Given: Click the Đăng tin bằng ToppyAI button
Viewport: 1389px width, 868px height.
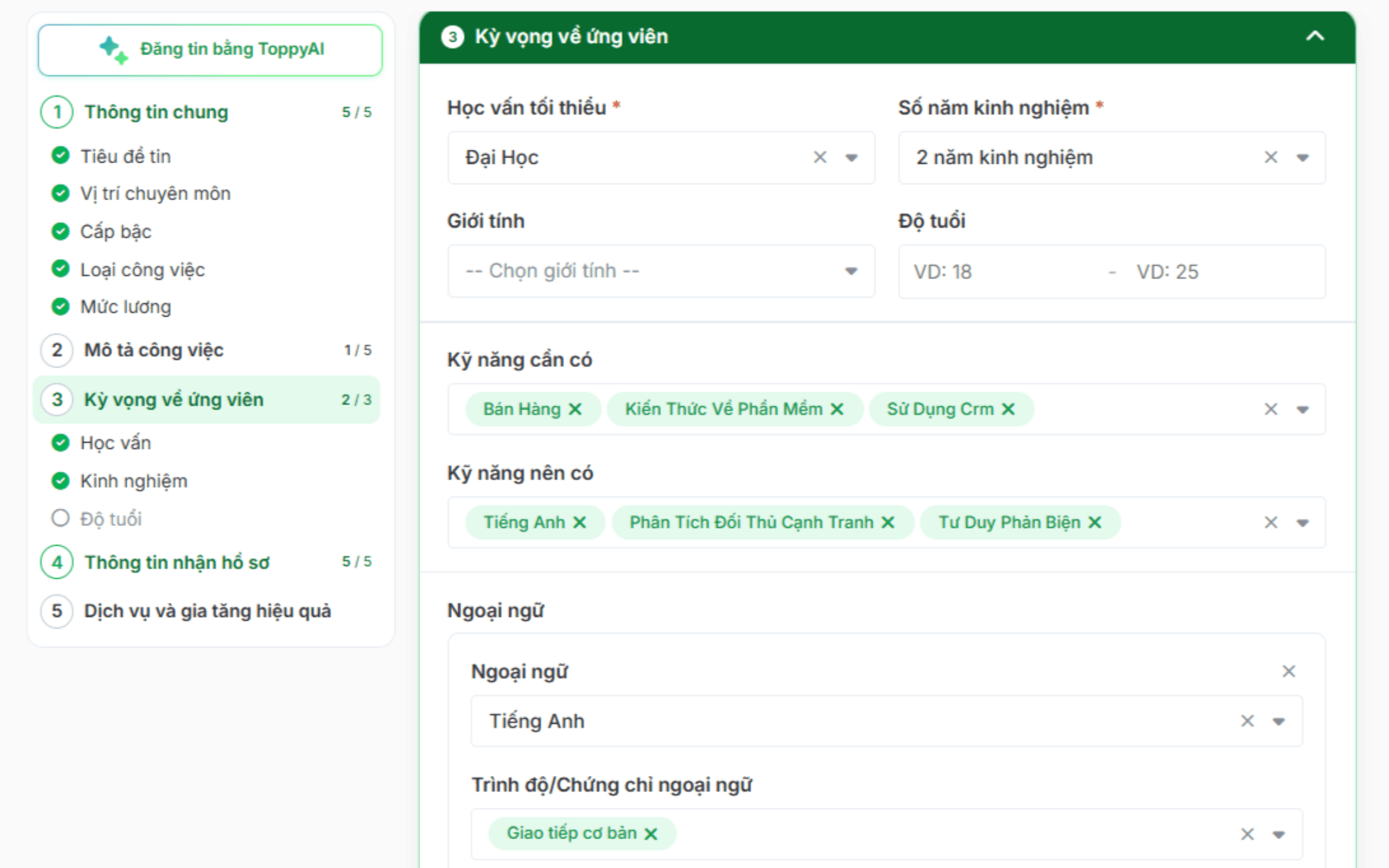Looking at the screenshot, I should (x=210, y=50).
